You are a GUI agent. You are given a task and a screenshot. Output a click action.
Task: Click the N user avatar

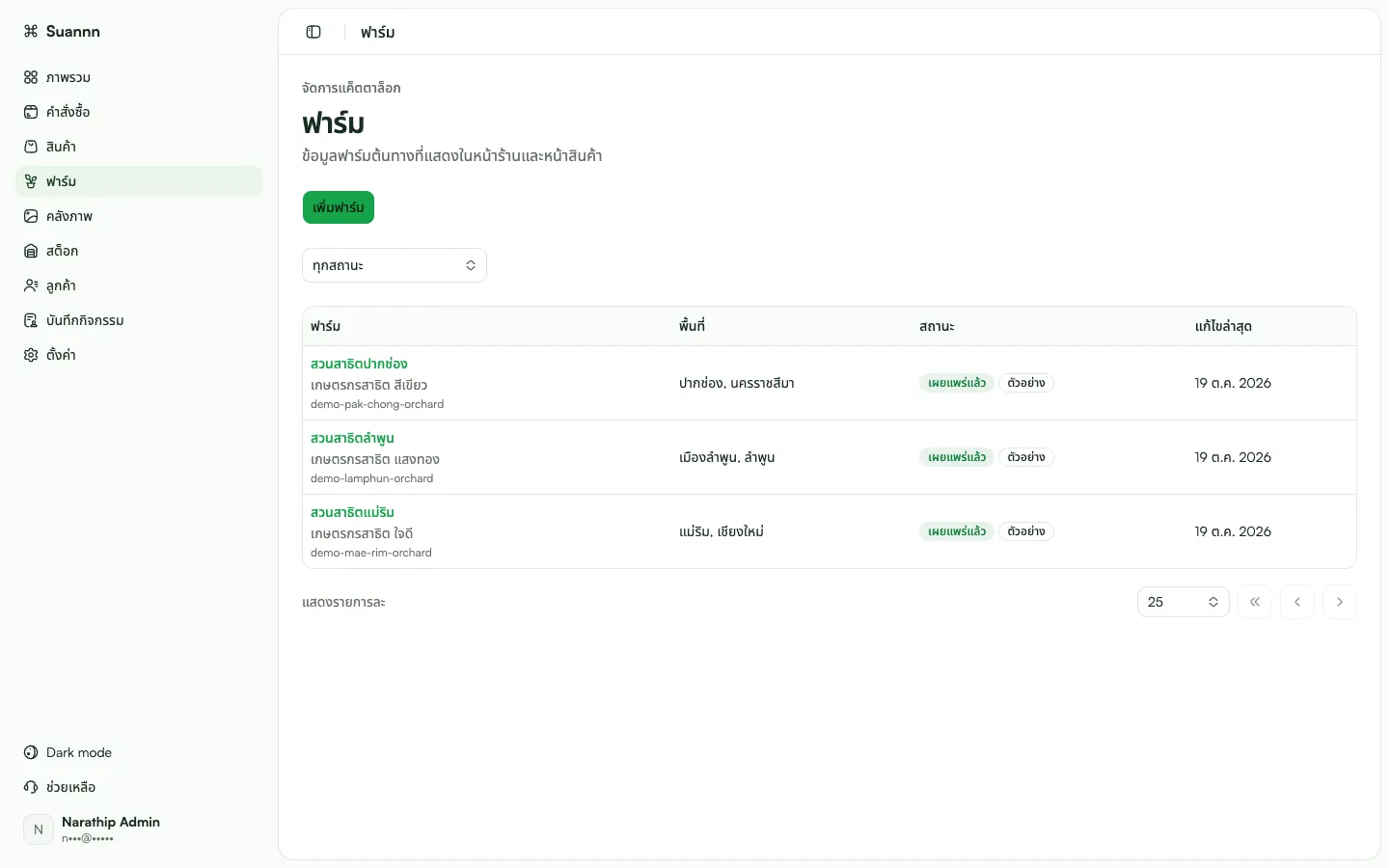coord(39,829)
